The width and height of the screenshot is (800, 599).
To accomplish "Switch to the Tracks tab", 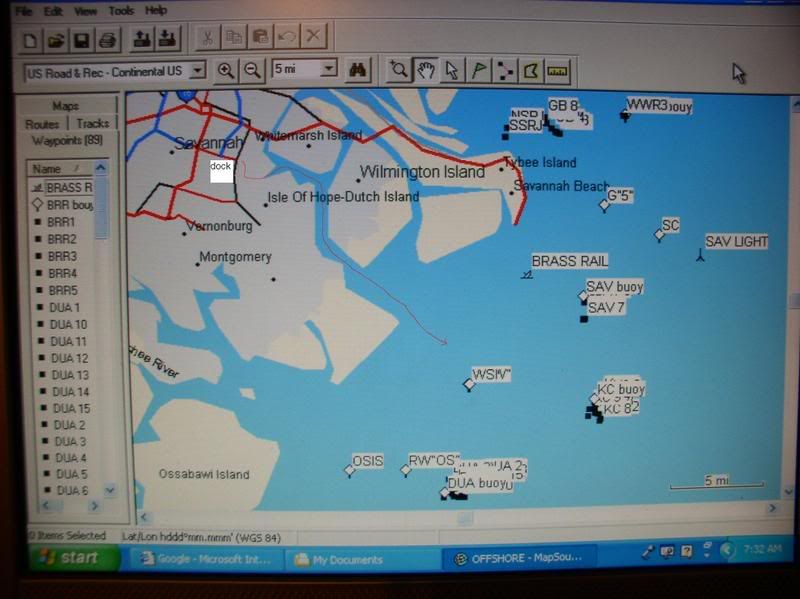I will point(93,123).
